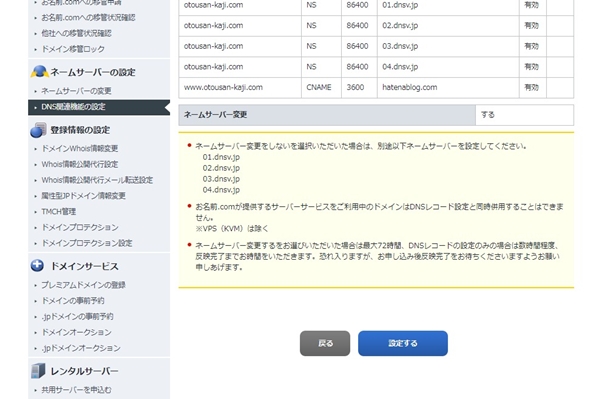Click 04.dnsv.jp in yellow notice list

point(221,190)
